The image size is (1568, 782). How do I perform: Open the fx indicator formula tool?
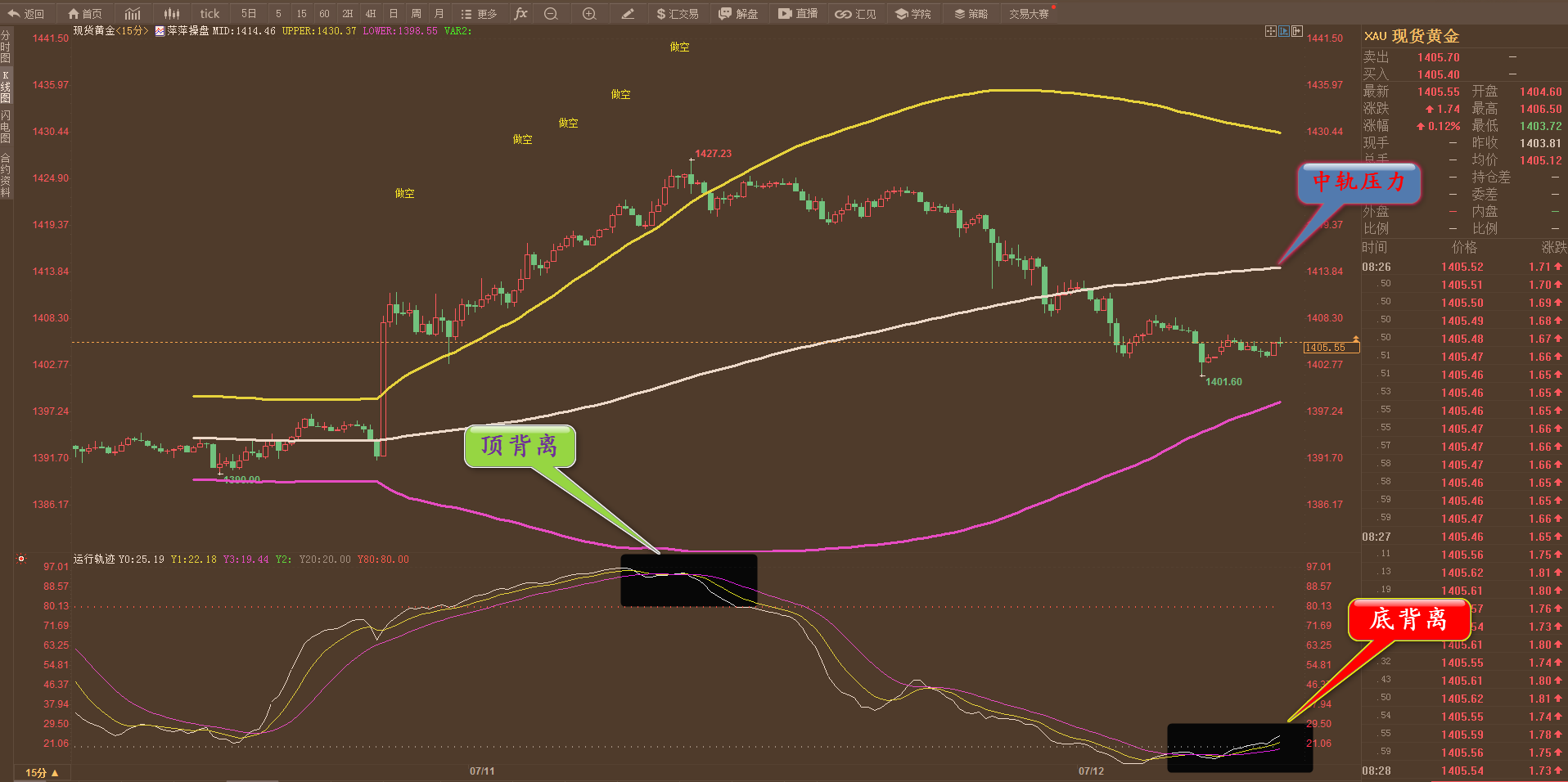click(x=520, y=13)
